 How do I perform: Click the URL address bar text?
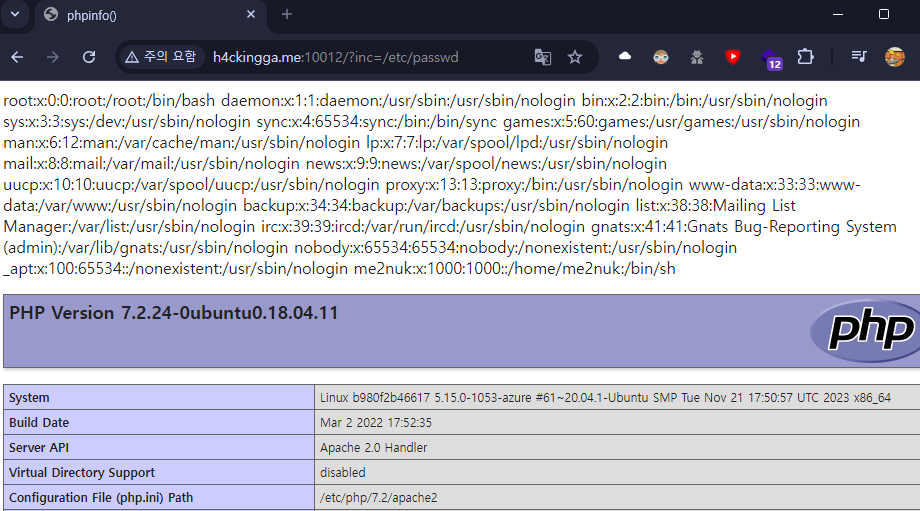click(335, 57)
